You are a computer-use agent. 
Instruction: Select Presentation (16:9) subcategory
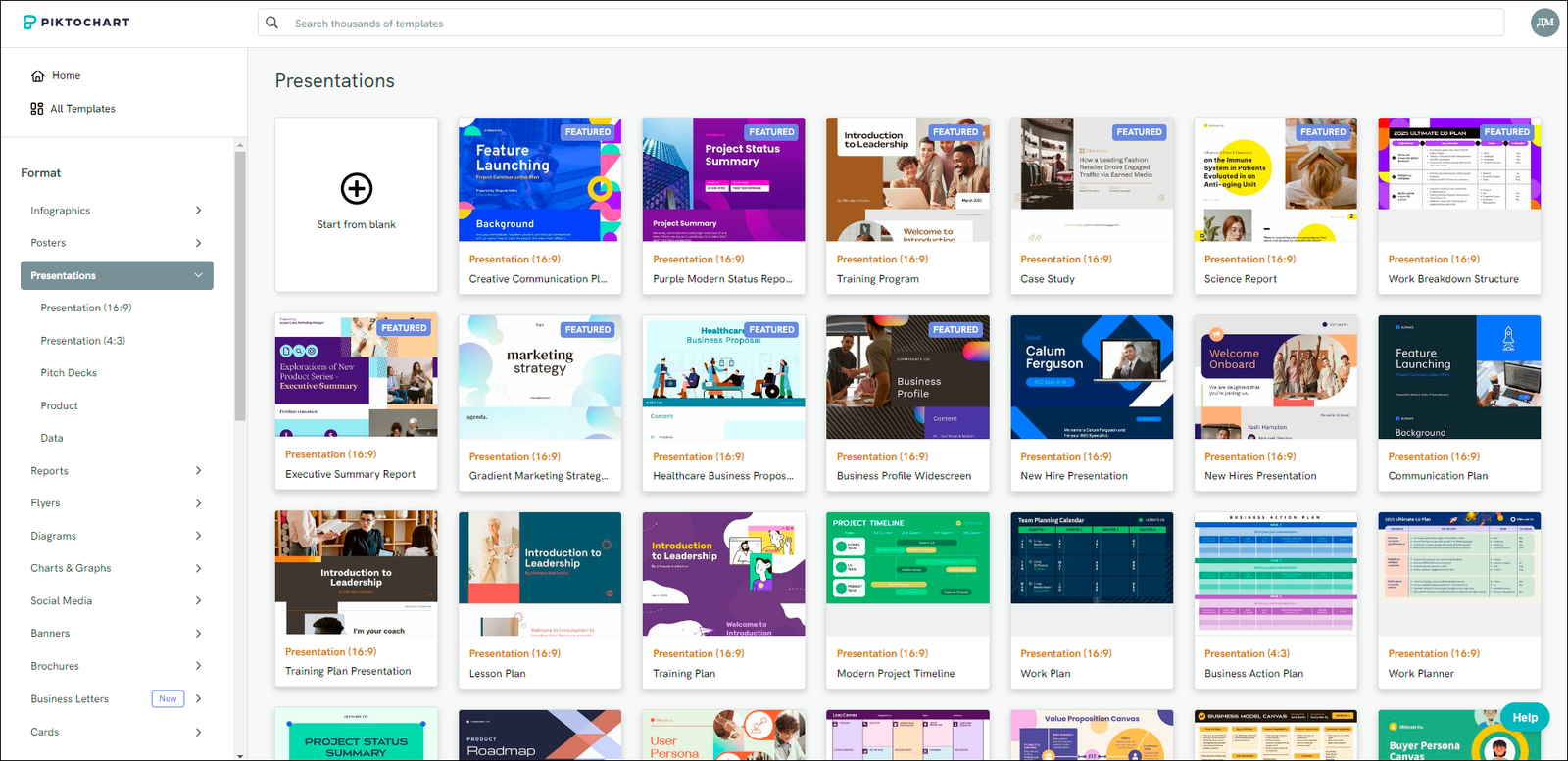[86, 308]
